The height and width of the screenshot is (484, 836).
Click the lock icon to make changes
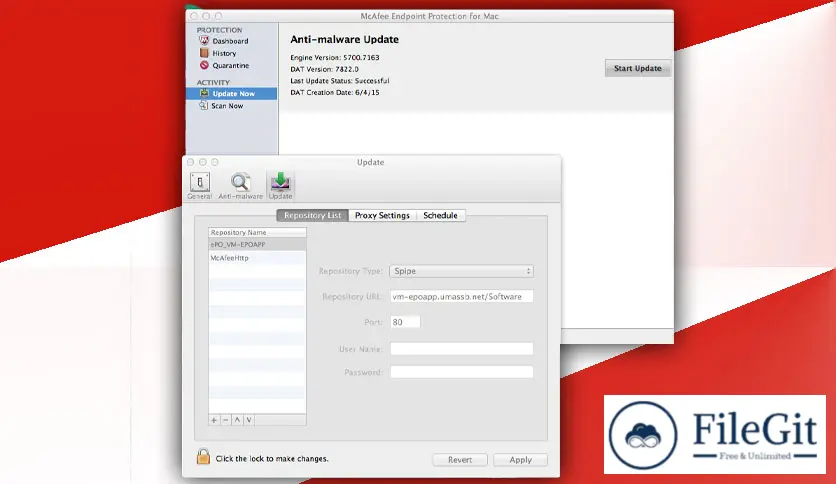pyautogui.click(x=203, y=456)
